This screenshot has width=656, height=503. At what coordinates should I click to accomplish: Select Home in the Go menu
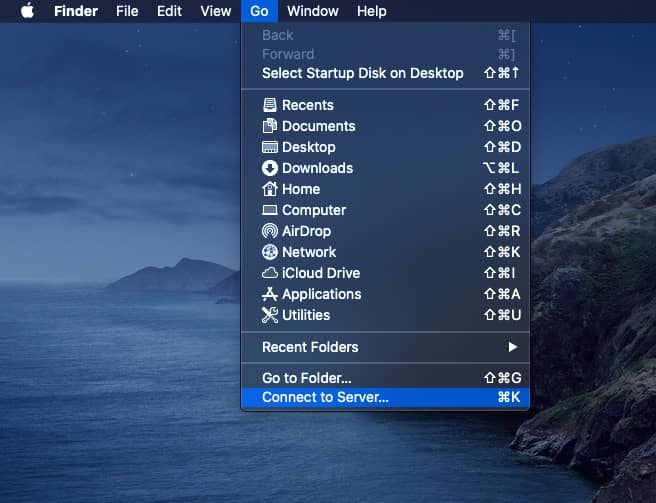pos(385,189)
